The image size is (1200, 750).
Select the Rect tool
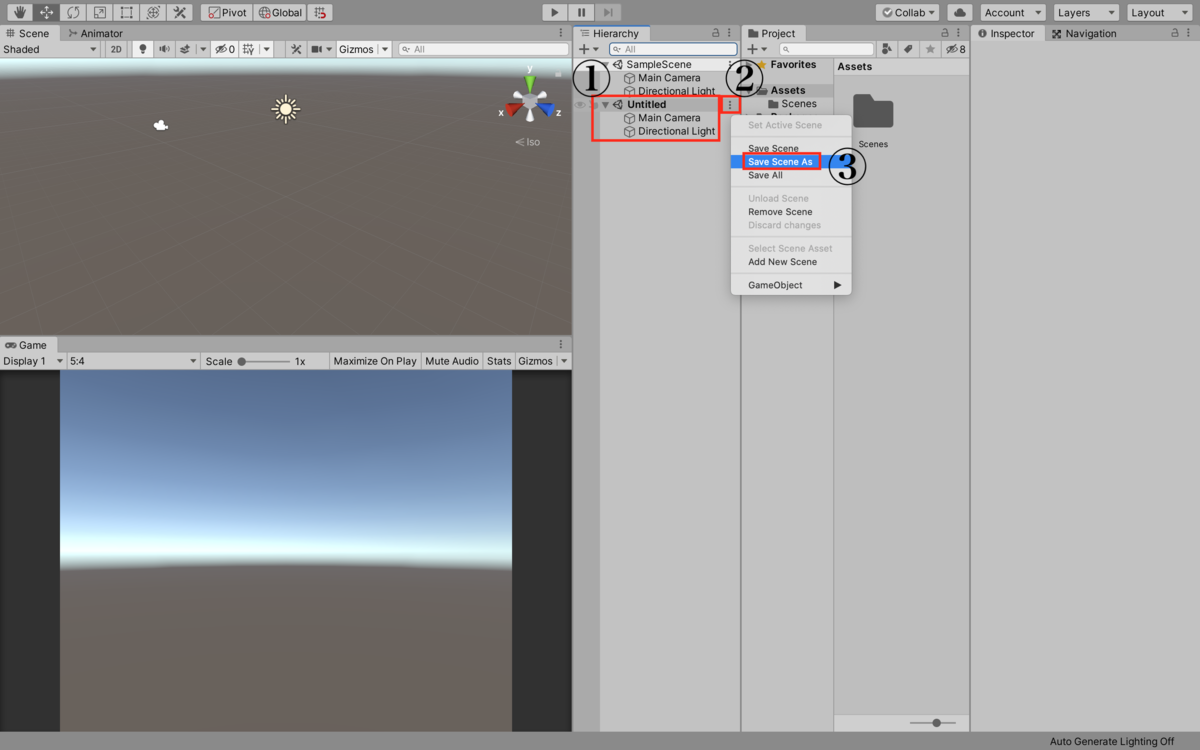tap(126, 13)
